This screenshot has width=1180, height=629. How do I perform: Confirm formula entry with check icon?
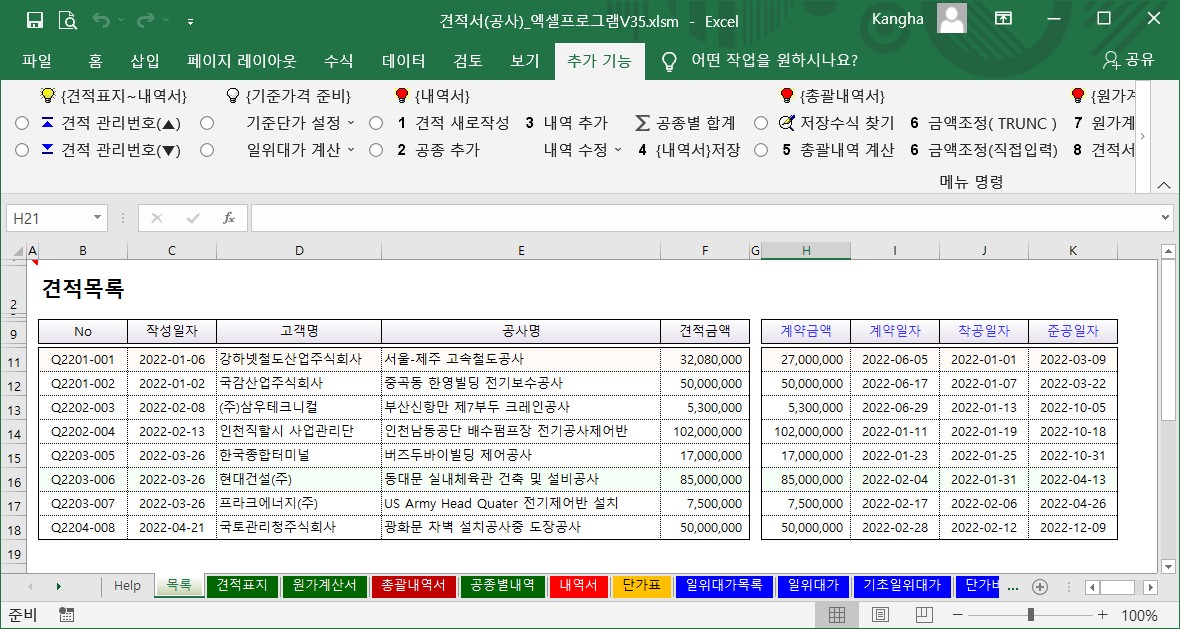(x=193, y=218)
